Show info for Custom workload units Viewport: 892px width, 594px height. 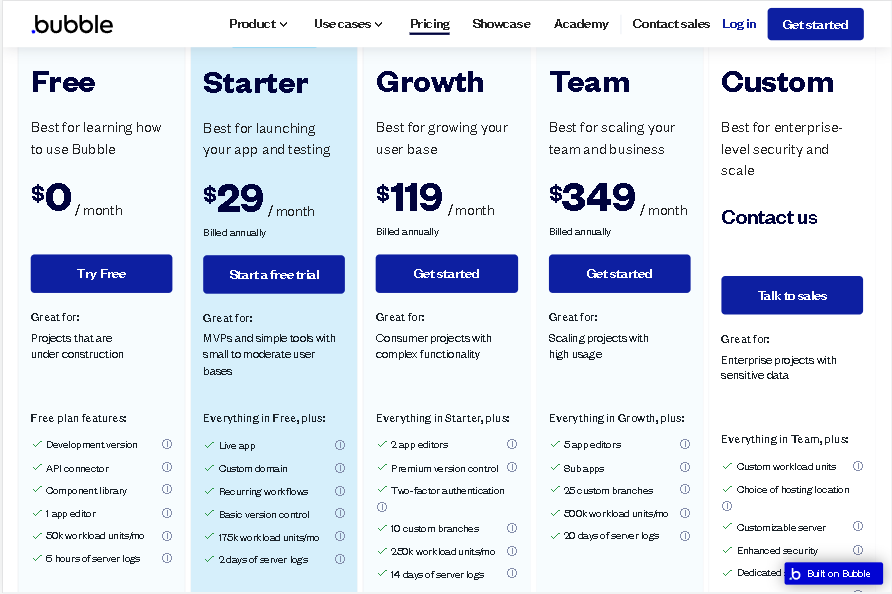point(858,466)
